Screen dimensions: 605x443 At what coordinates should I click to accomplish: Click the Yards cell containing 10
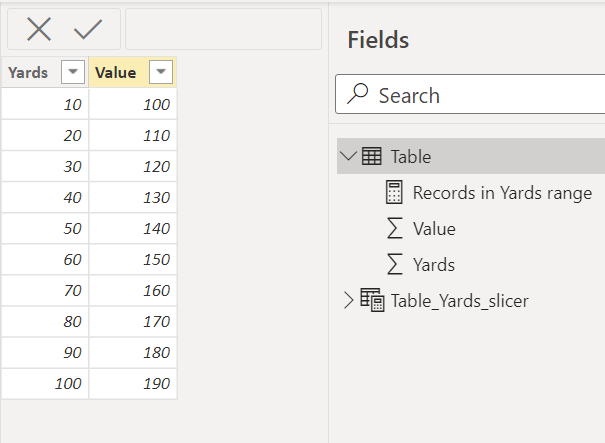tap(45, 104)
